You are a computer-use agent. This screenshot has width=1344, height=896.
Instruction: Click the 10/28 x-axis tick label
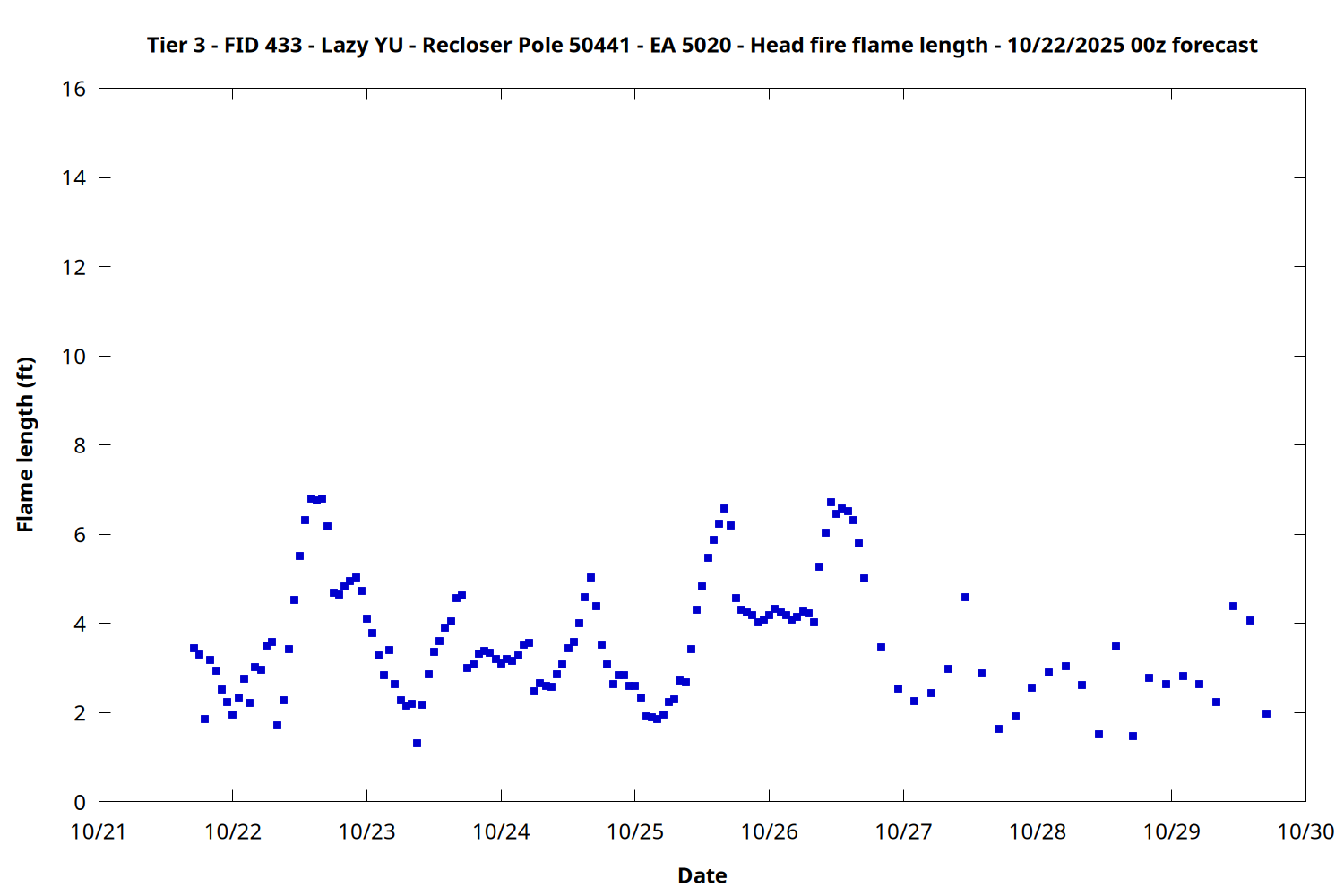click(1038, 832)
